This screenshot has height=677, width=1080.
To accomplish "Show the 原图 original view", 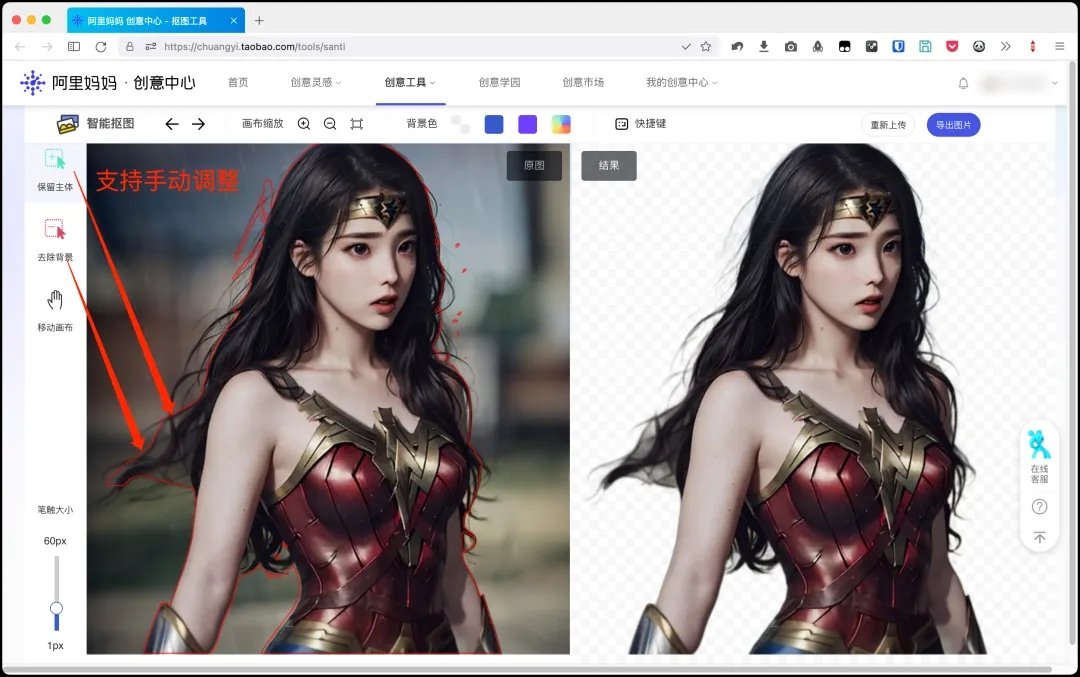I will [534, 166].
